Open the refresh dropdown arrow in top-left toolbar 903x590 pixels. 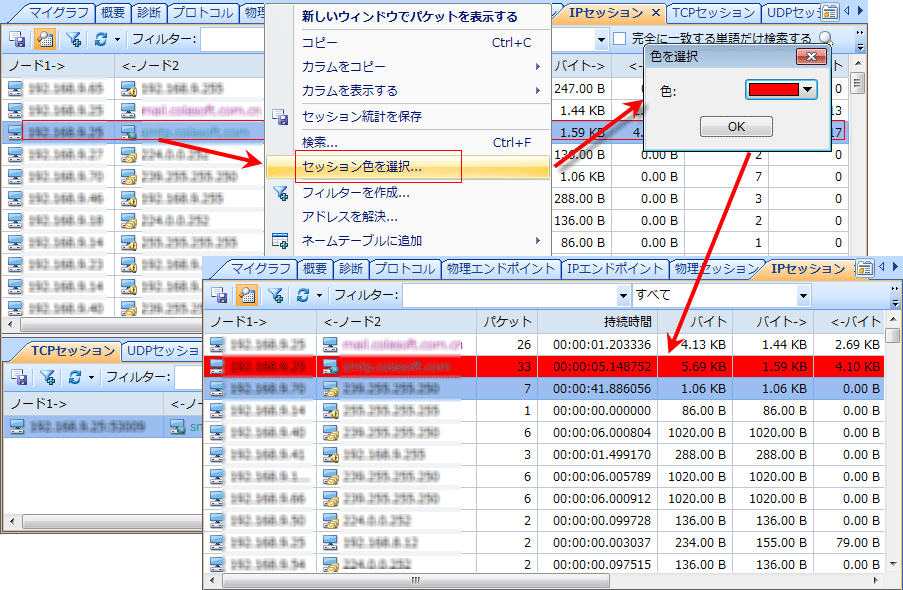point(118,40)
